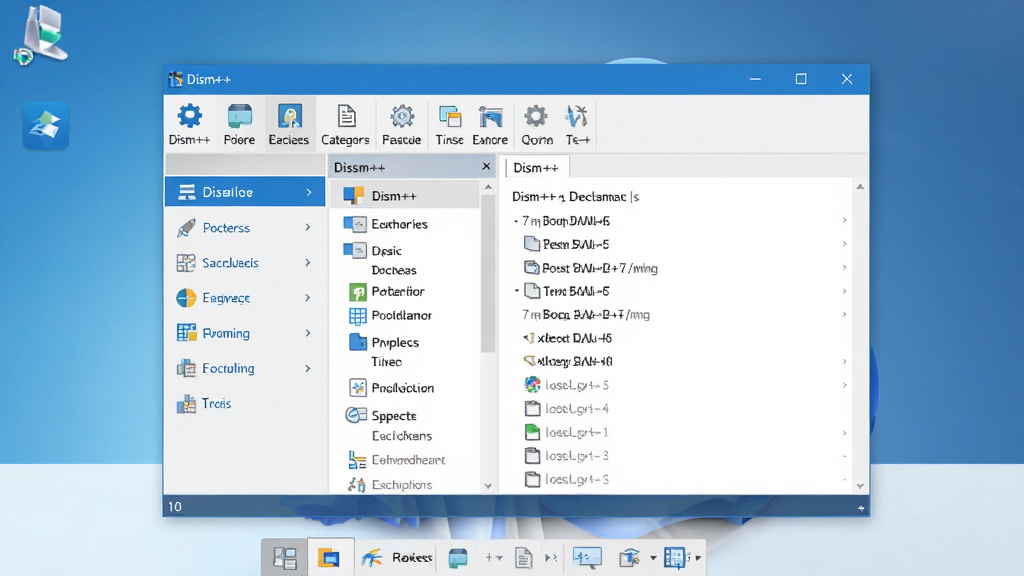Open the taskbar file explorer icon
1024x576 pixels.
click(x=328, y=558)
